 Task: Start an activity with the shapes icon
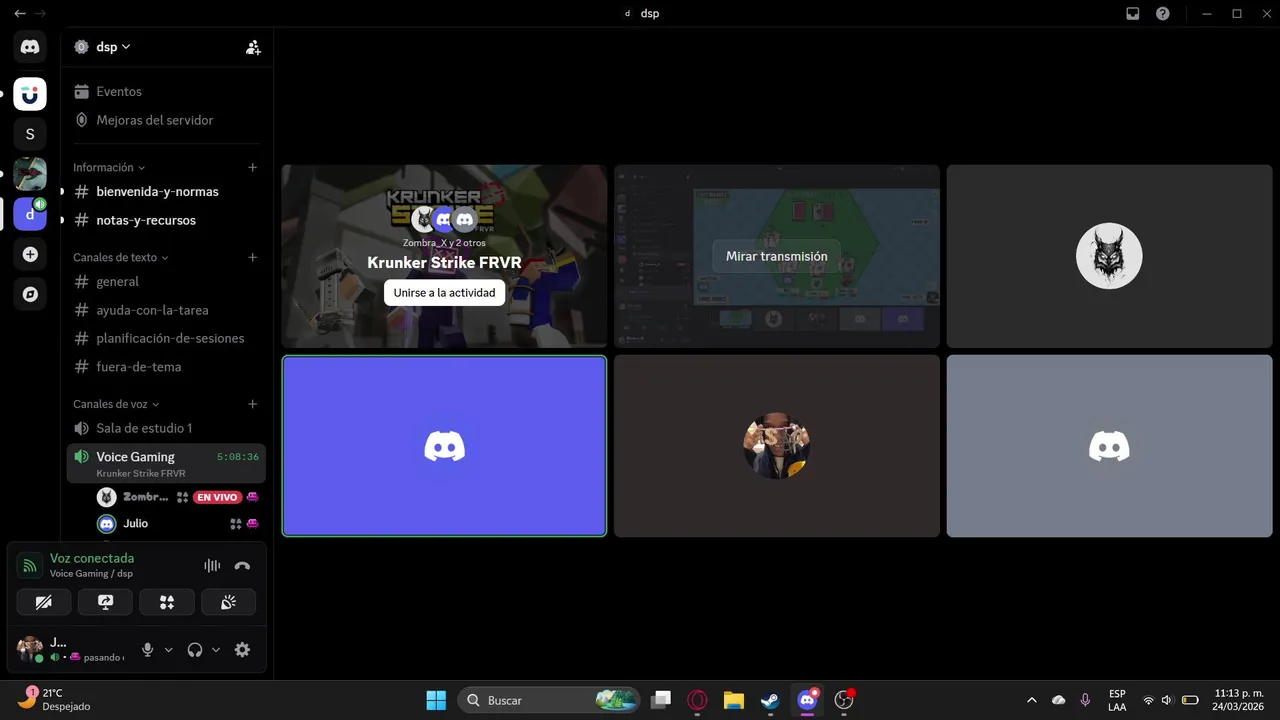click(x=167, y=602)
